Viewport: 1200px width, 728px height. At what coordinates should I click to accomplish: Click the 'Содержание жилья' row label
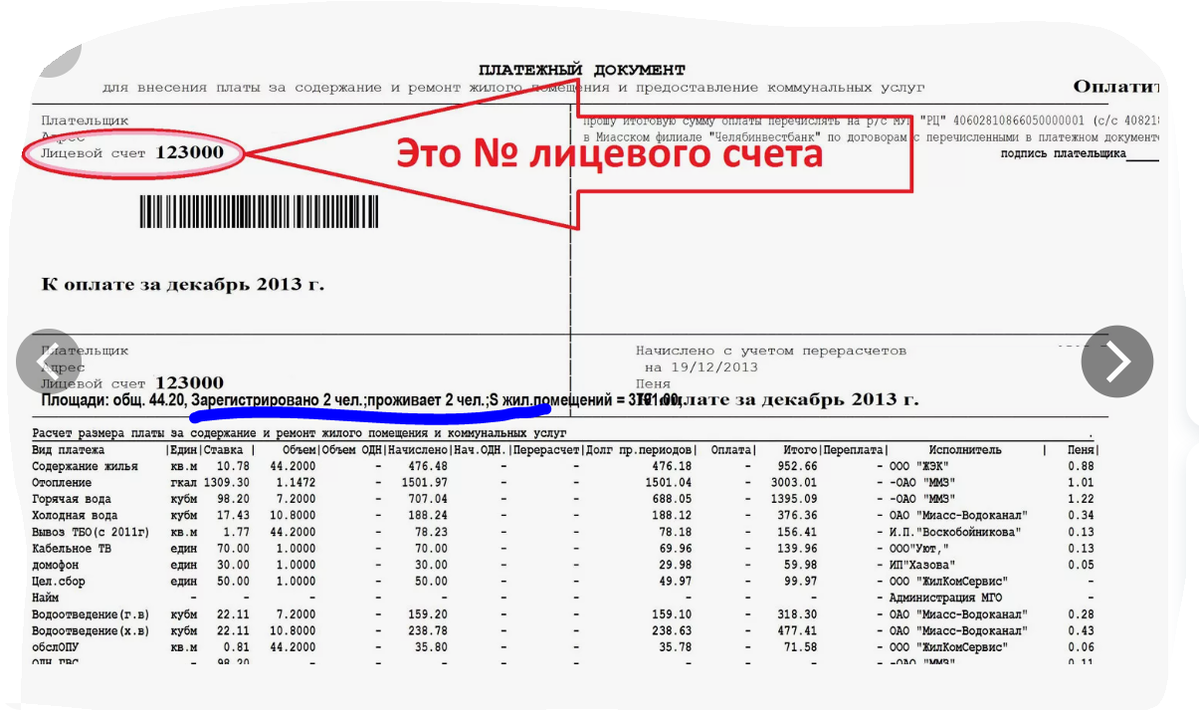(x=84, y=466)
